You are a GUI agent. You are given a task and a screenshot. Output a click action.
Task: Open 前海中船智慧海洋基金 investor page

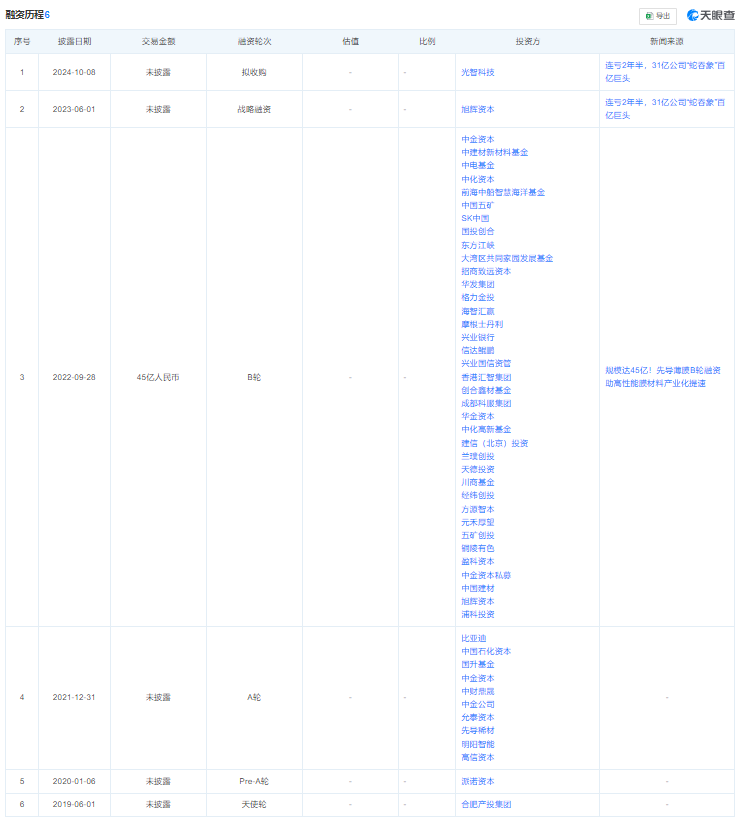(503, 192)
